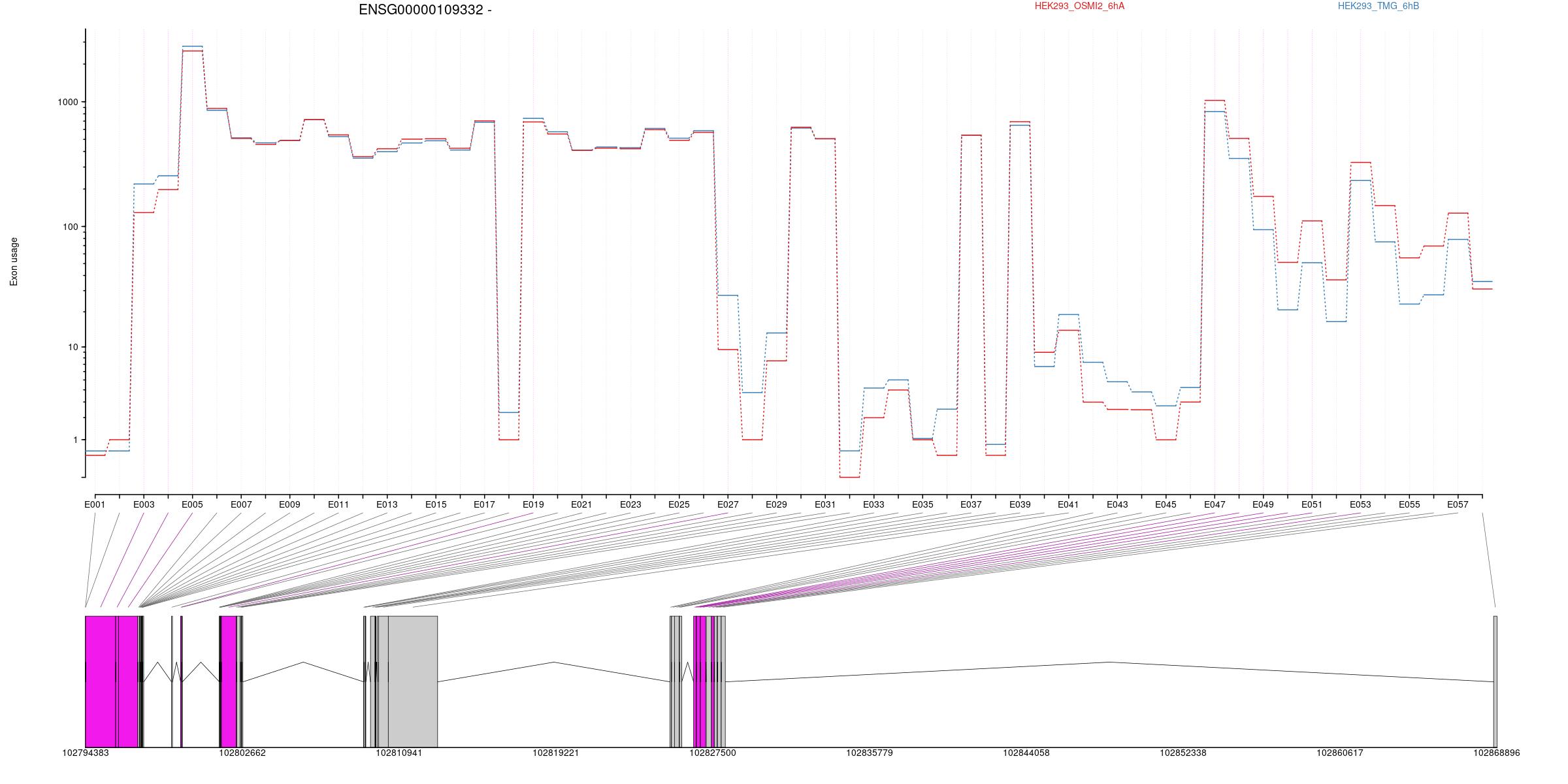Click the 100 y-axis tick label

click(70, 227)
